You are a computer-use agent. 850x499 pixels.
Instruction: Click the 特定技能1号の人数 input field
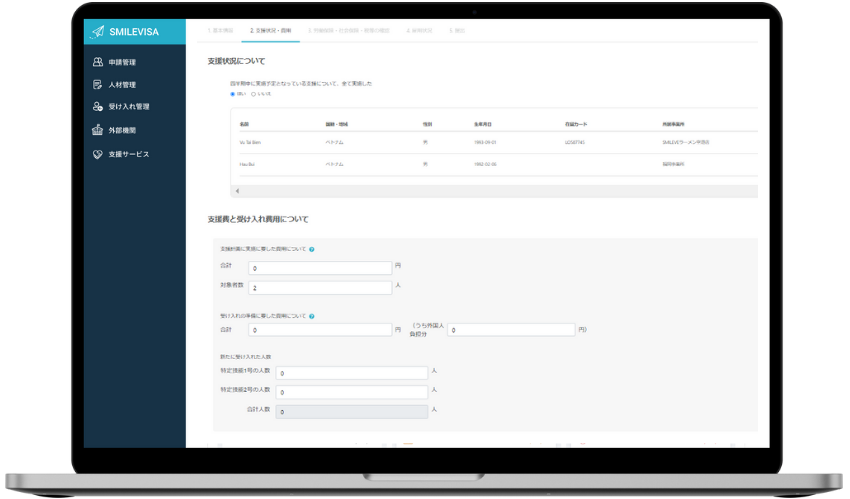(352, 373)
